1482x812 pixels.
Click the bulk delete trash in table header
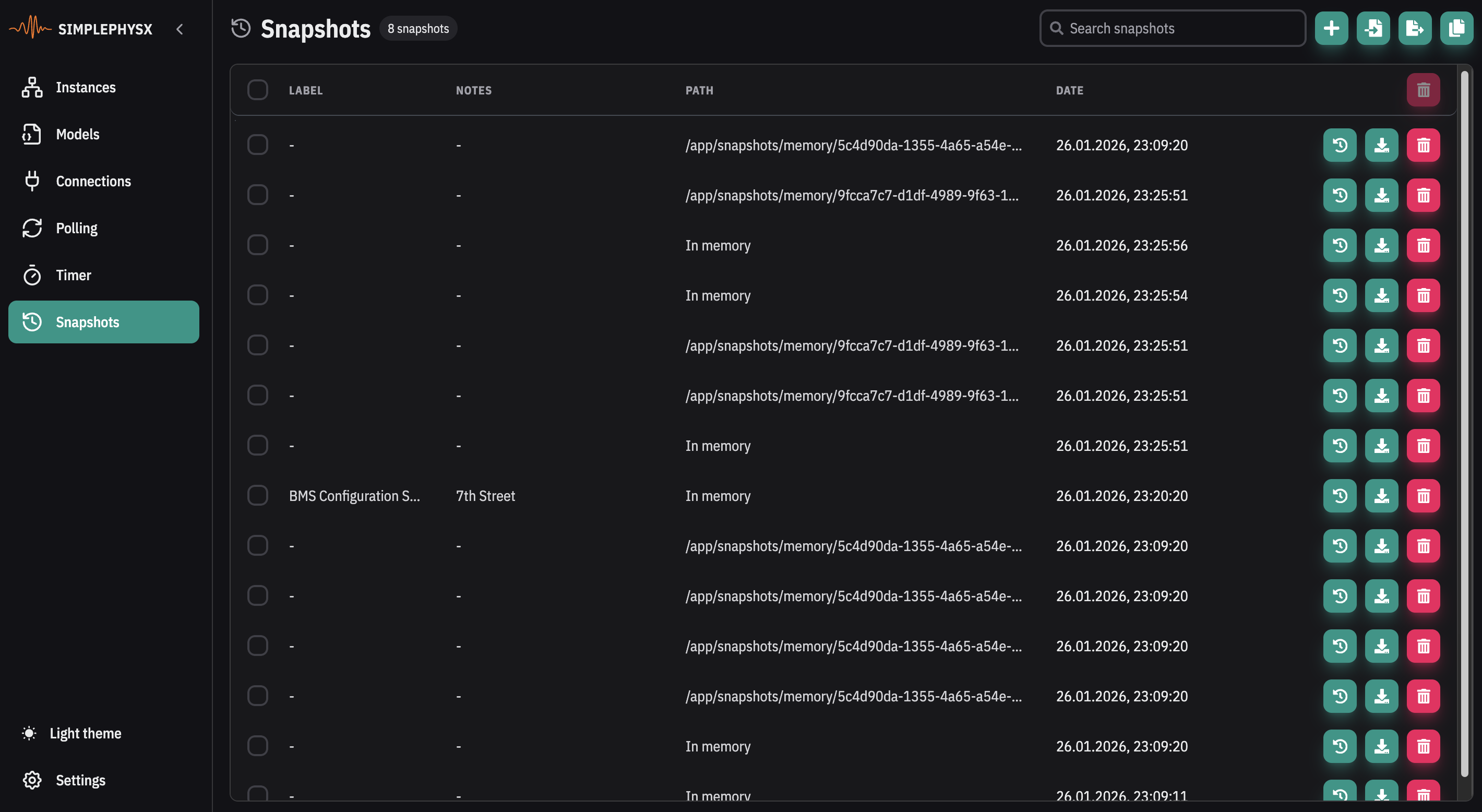1423,90
